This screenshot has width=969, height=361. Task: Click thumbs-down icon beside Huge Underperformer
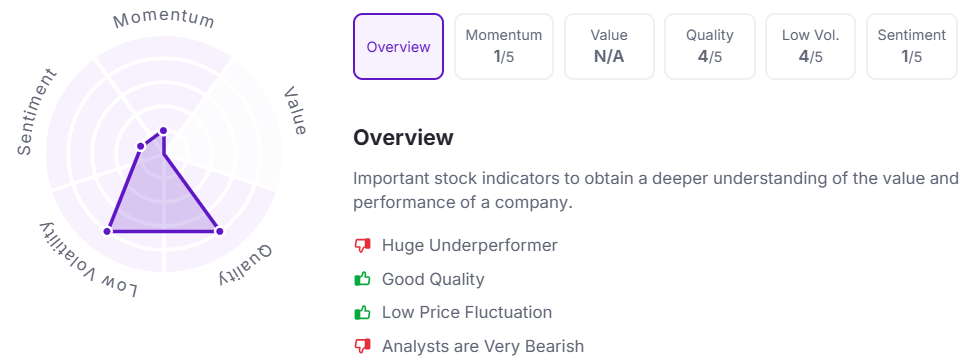click(x=362, y=246)
